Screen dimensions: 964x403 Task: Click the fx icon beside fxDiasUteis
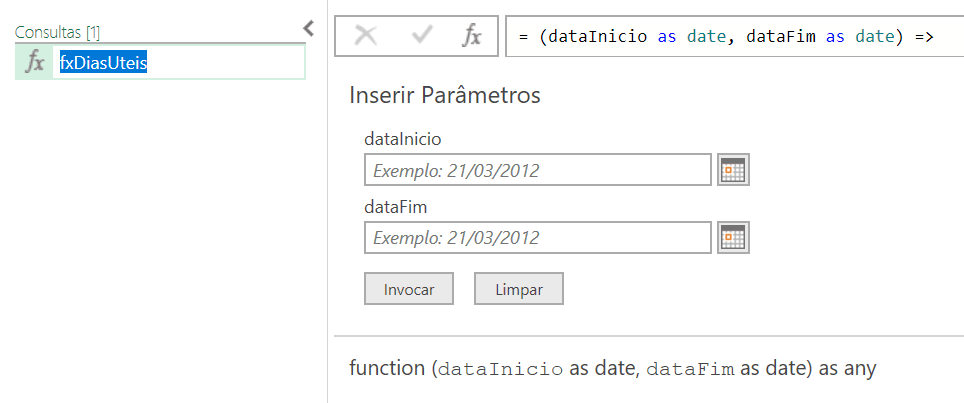tap(34, 63)
